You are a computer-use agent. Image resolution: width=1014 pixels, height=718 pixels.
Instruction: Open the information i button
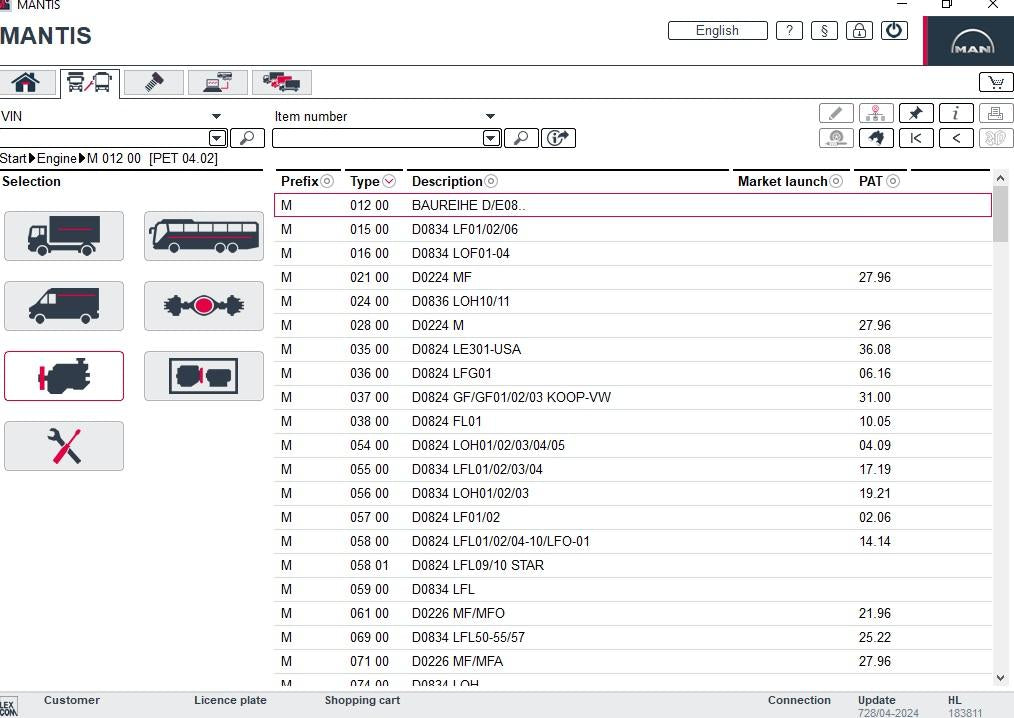(x=956, y=113)
